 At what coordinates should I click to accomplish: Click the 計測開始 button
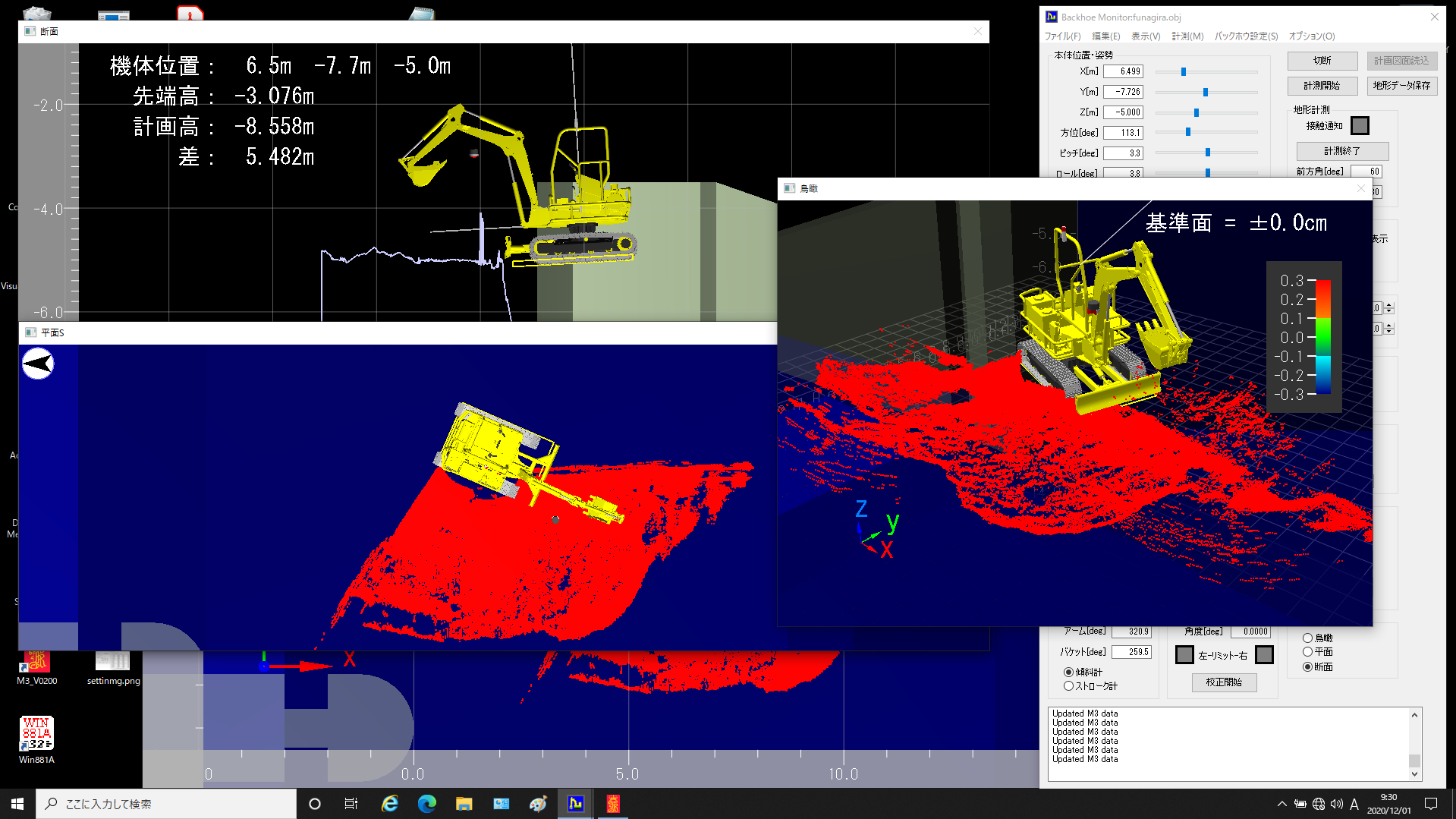[1322, 86]
